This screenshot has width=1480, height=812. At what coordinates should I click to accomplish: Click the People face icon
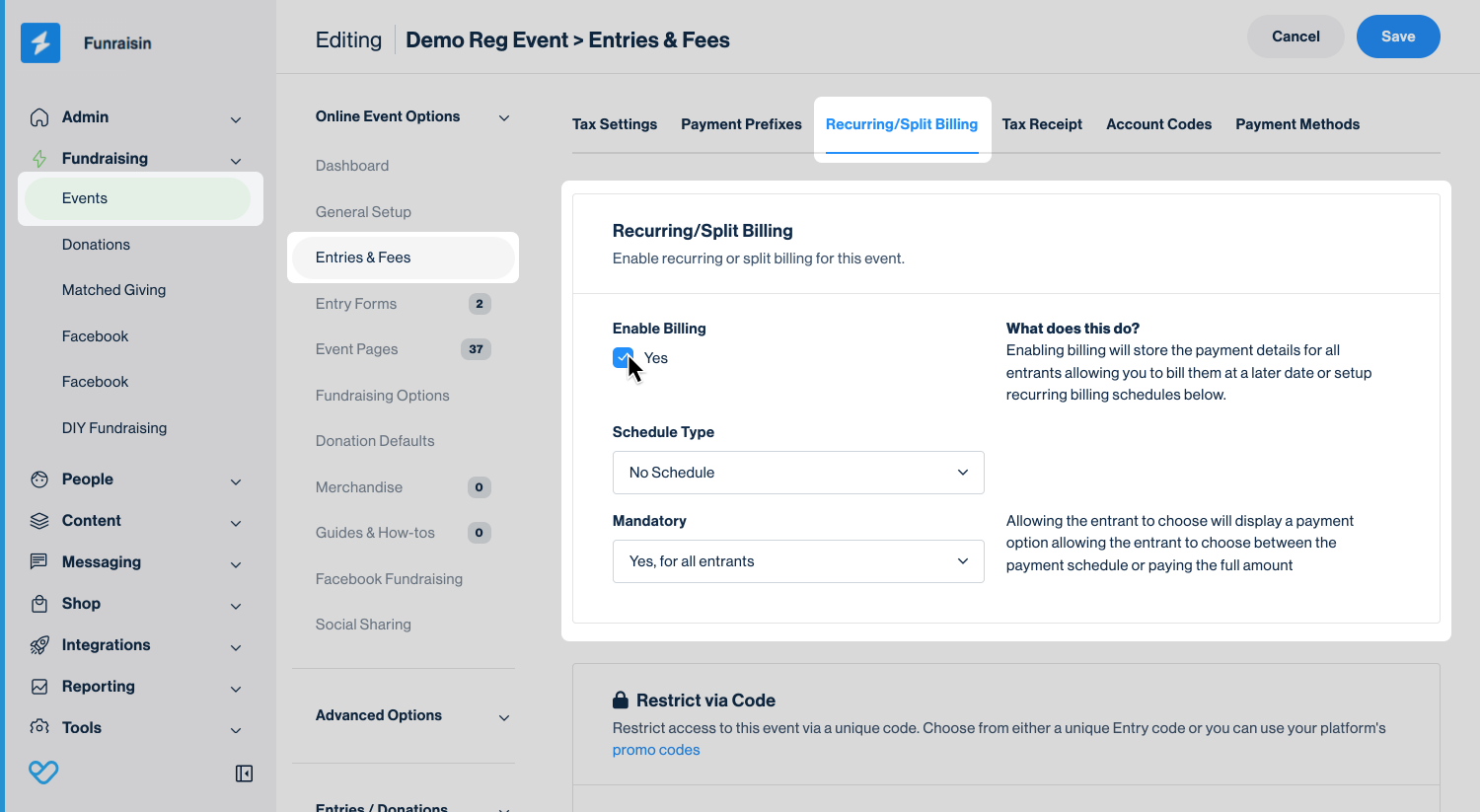click(x=39, y=480)
